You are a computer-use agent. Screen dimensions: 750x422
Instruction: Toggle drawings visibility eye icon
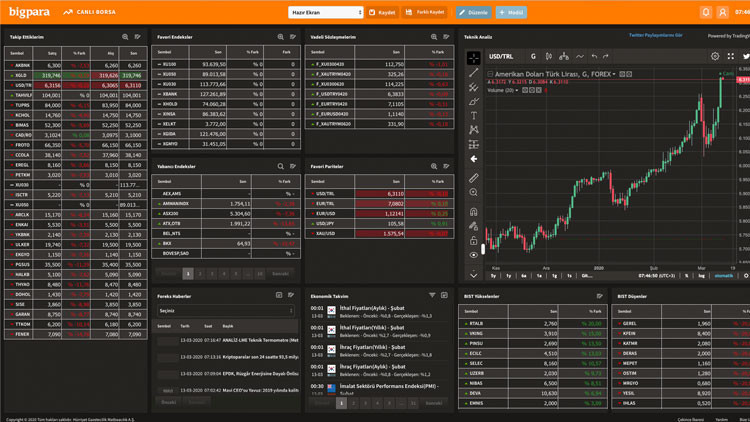(474, 255)
